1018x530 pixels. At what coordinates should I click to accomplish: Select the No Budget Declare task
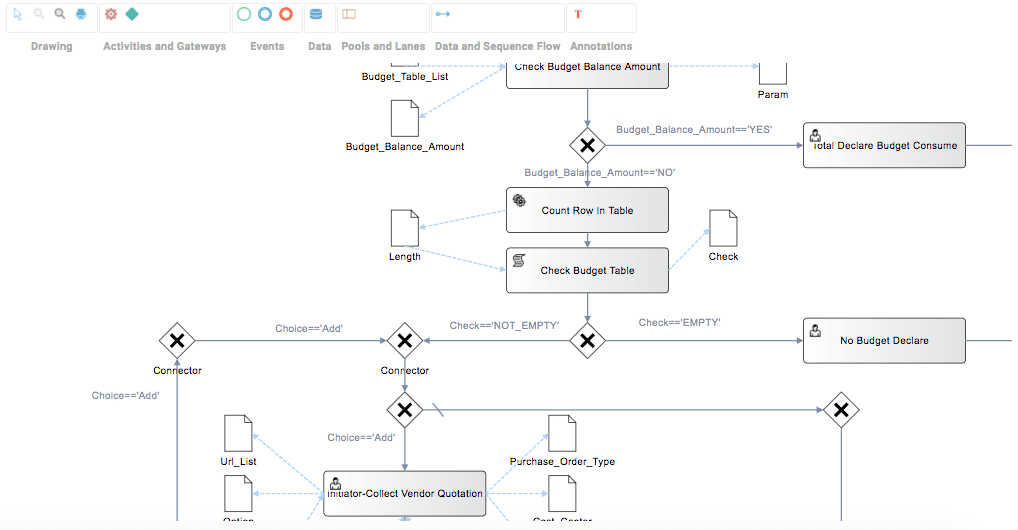click(x=884, y=340)
